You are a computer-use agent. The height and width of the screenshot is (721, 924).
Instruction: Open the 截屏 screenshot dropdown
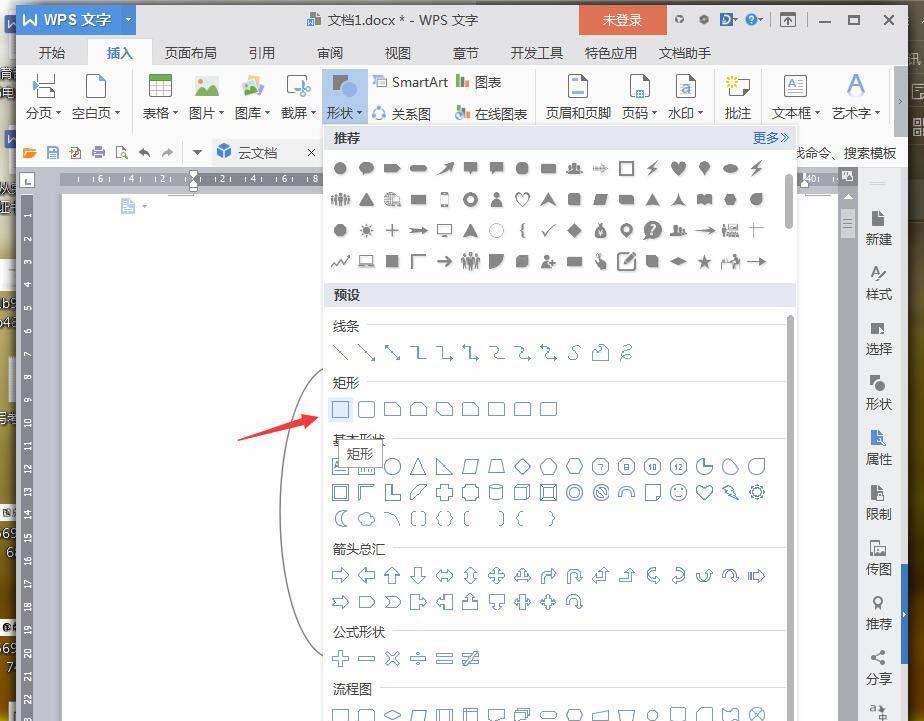point(298,97)
